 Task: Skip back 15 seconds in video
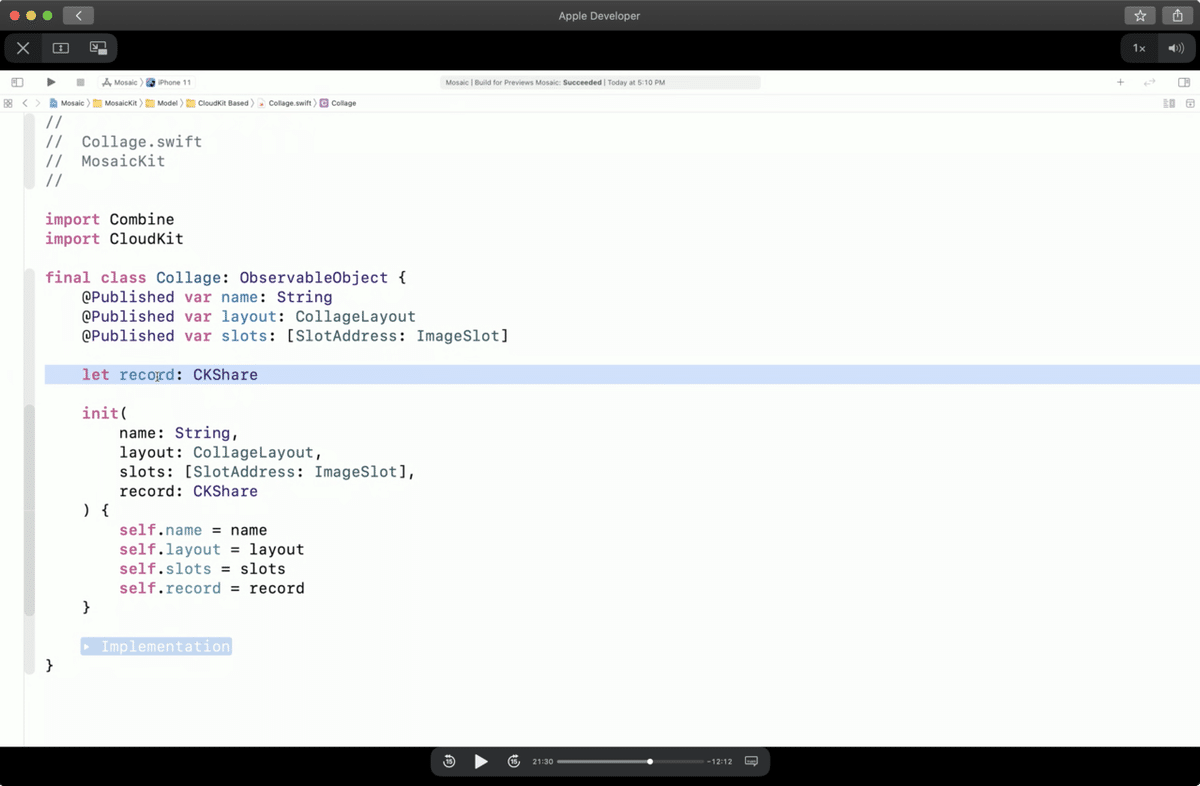pos(449,761)
